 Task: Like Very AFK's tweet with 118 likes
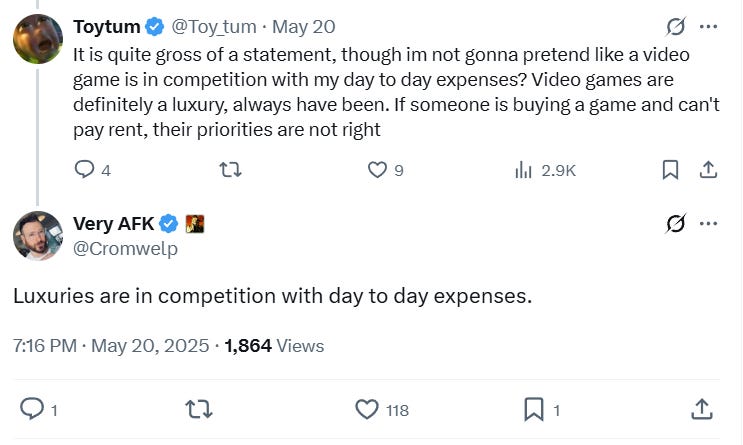point(368,408)
